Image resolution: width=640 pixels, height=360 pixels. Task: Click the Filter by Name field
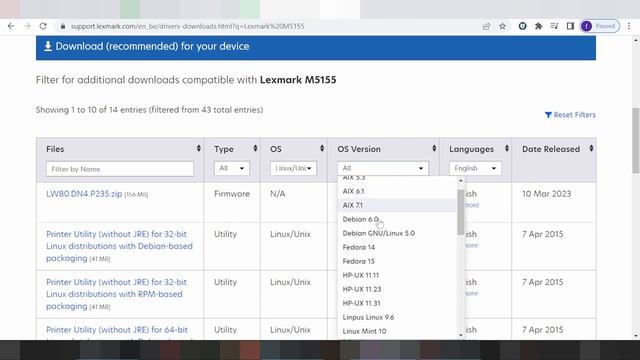(x=120, y=169)
